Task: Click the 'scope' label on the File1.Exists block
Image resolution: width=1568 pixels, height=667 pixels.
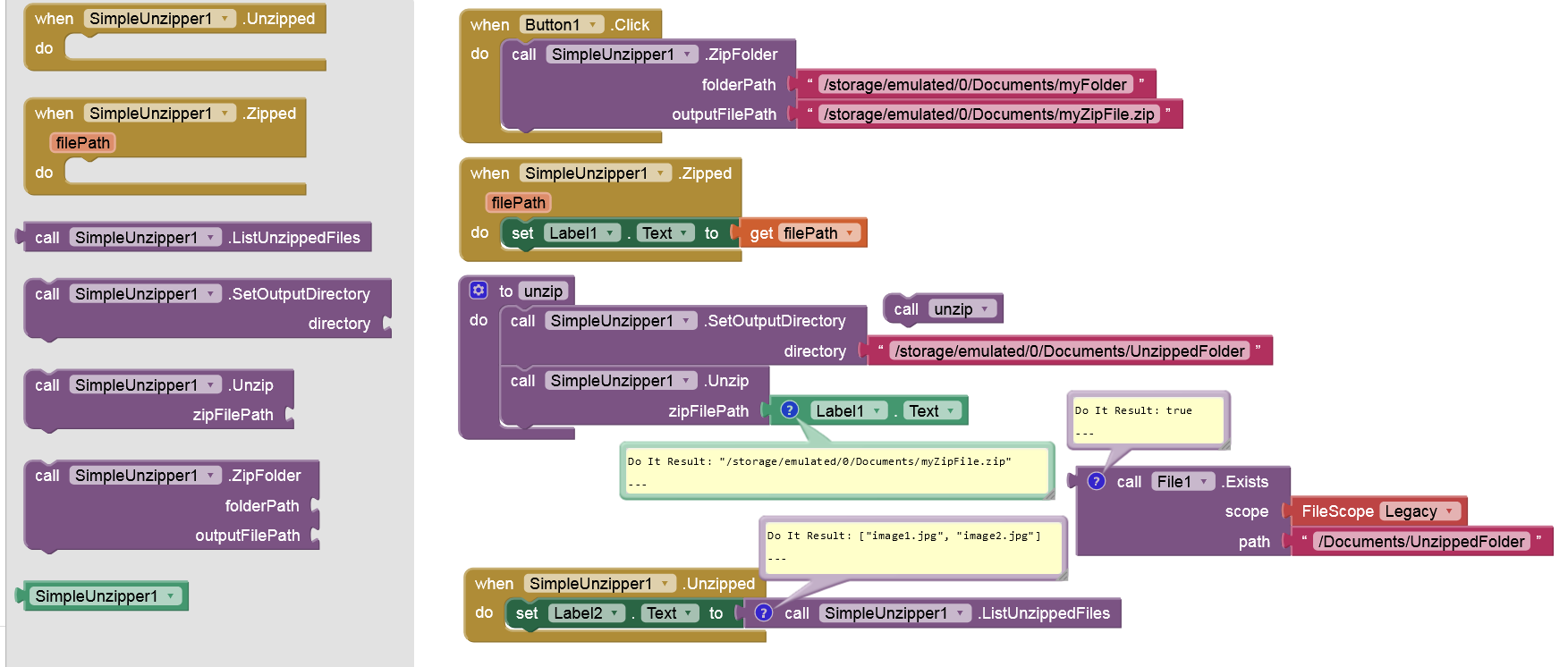Action: 1247,511
